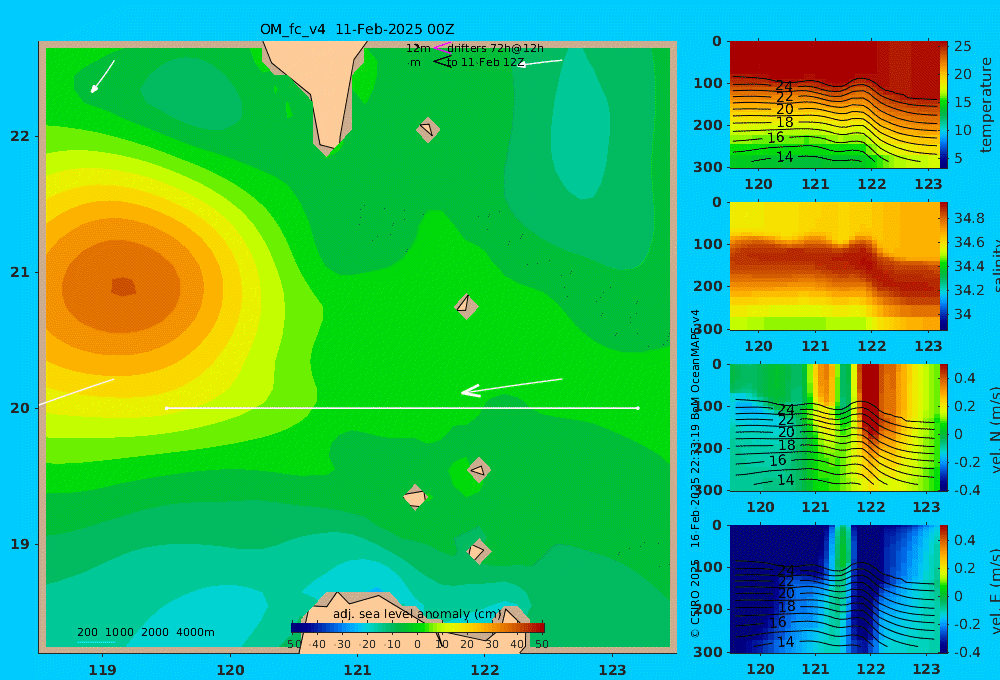1000x680 pixels.
Task: Click the sea level anomaly colorbar
Action: 418,628
